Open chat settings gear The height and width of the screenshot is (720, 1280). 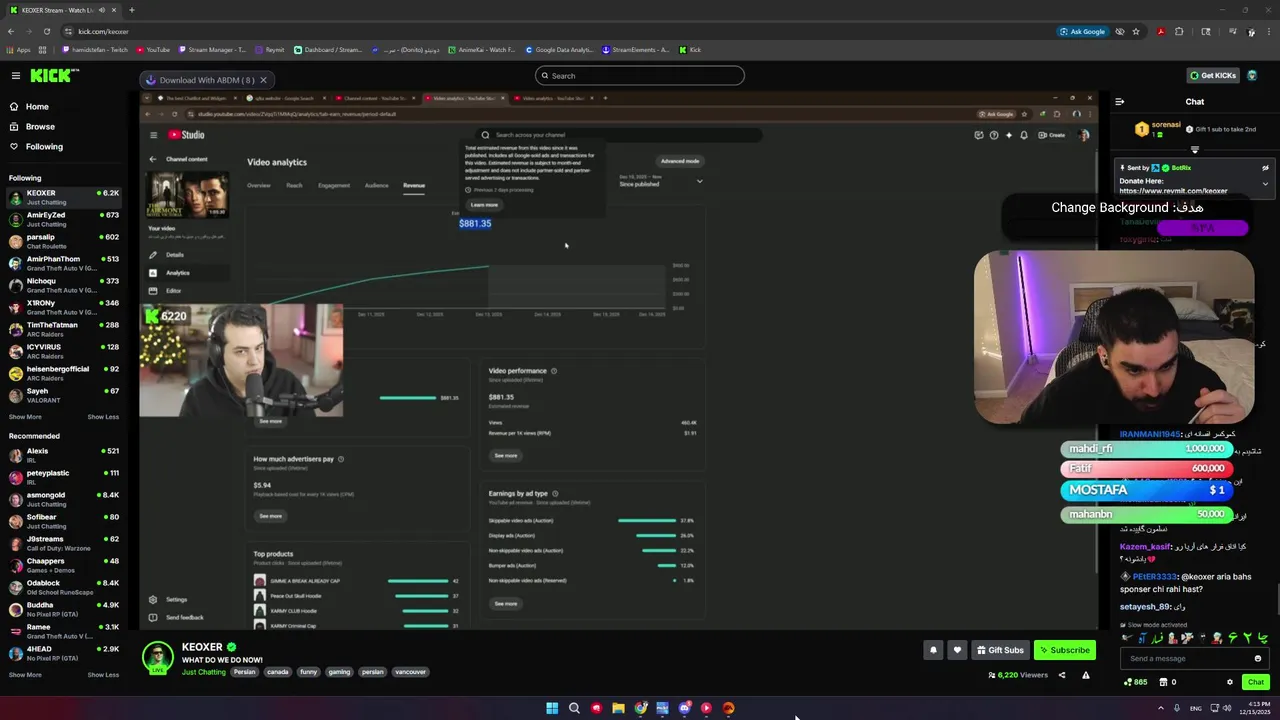pyautogui.click(x=1230, y=682)
